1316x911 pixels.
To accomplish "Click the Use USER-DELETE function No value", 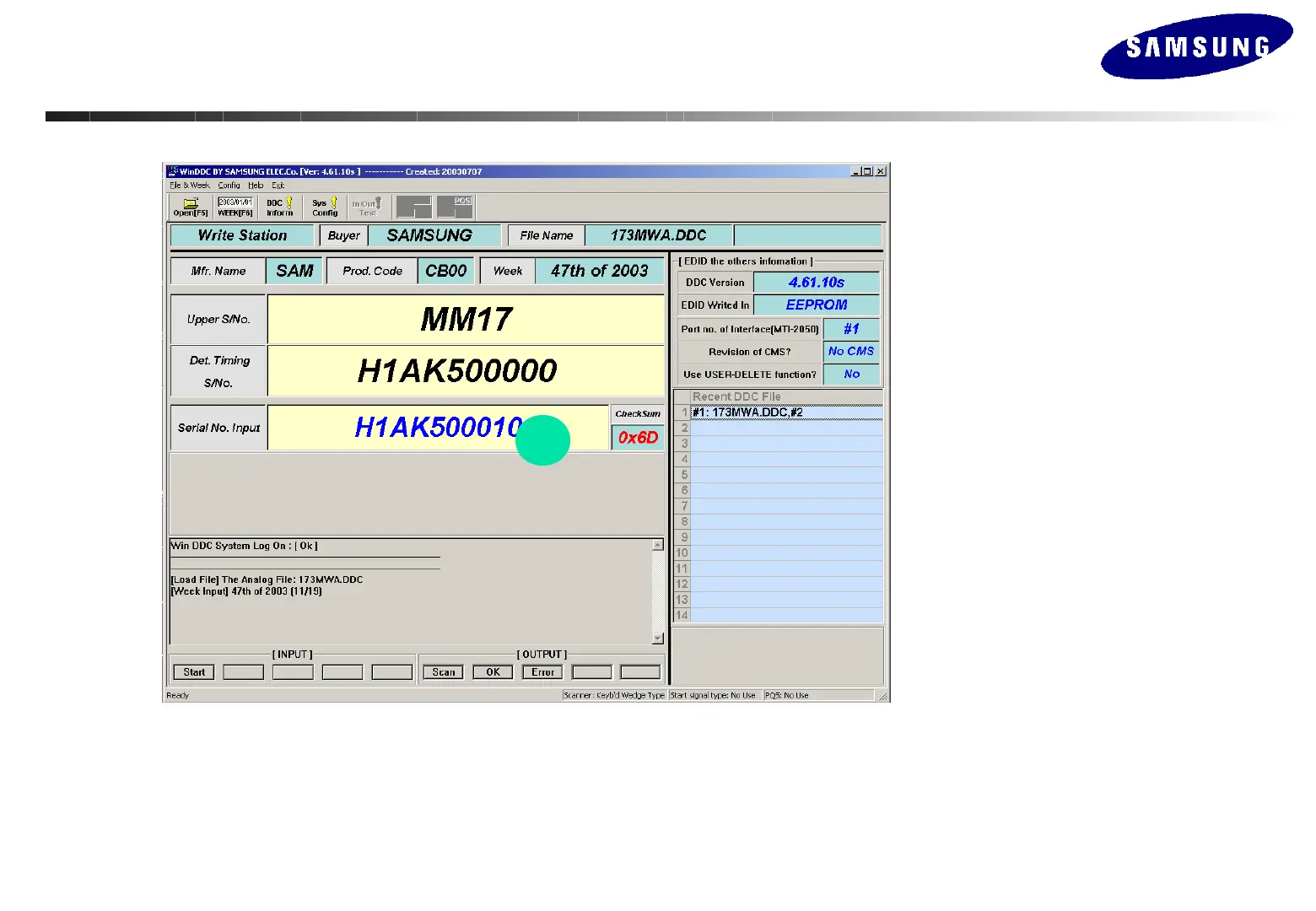I will 851,375.
